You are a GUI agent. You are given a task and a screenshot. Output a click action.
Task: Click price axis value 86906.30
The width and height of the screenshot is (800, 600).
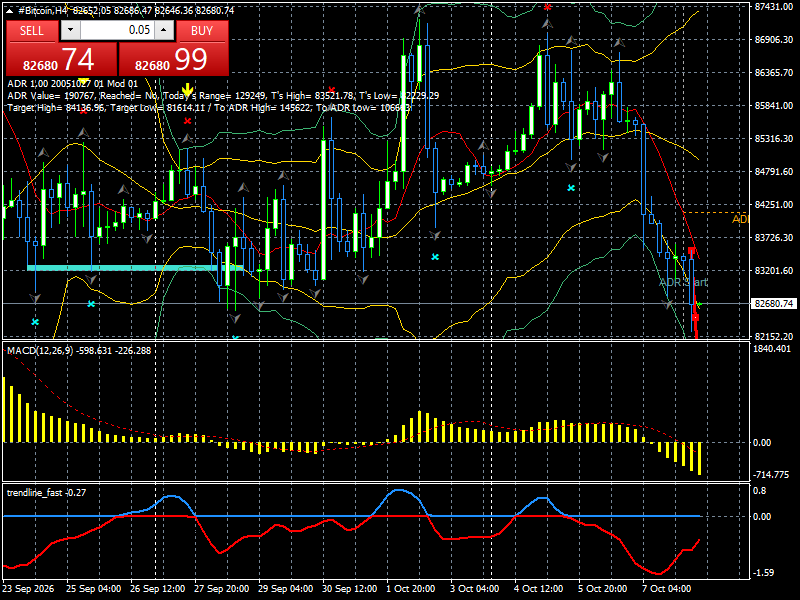[x=774, y=39]
